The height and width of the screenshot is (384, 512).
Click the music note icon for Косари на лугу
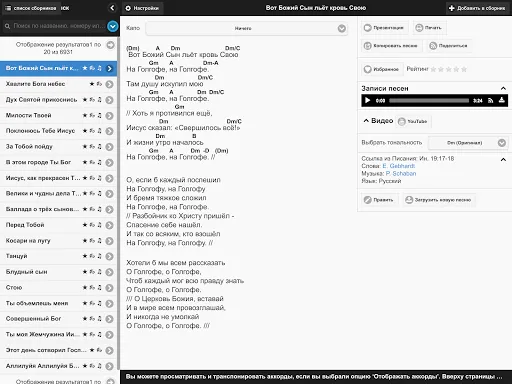point(99,241)
